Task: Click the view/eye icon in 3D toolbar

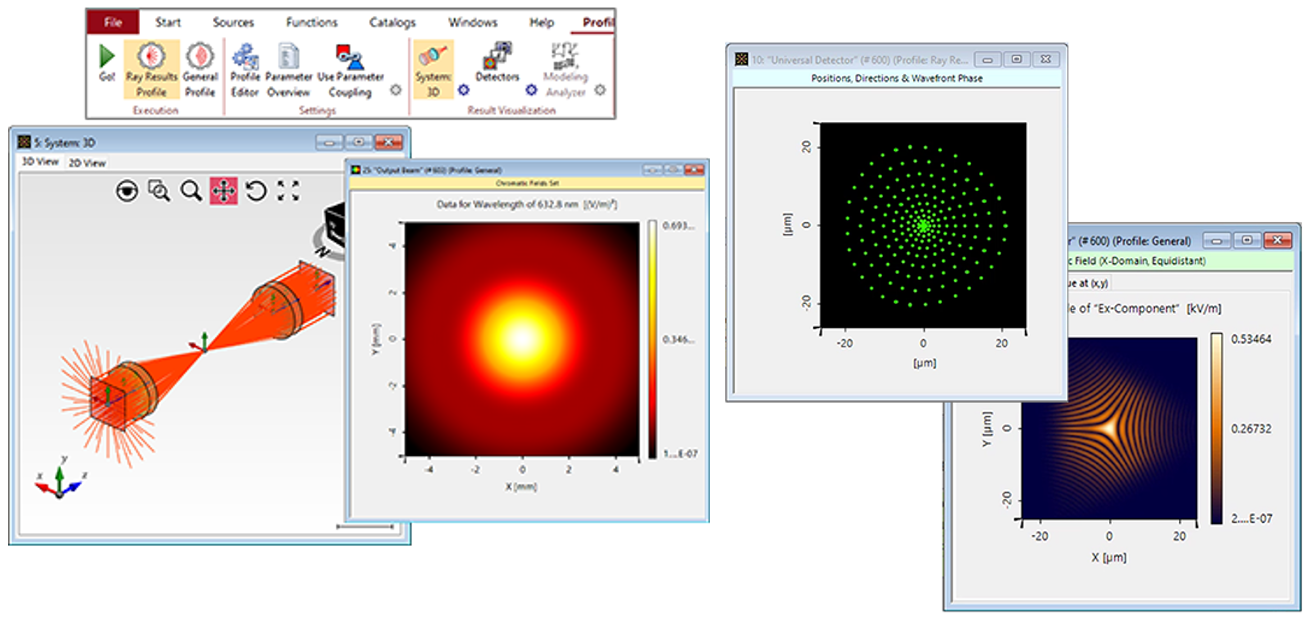Action: pos(127,191)
